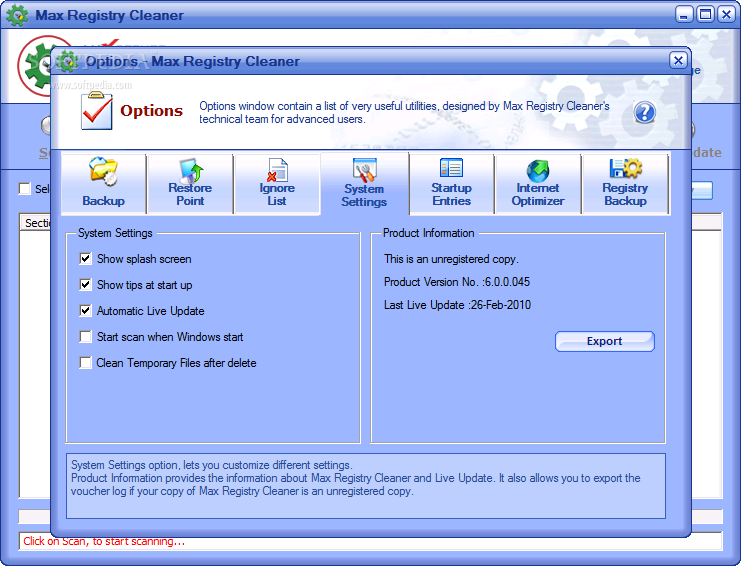Click the System Settings tools icon
Image resolution: width=741 pixels, height=566 pixels.
click(x=364, y=170)
